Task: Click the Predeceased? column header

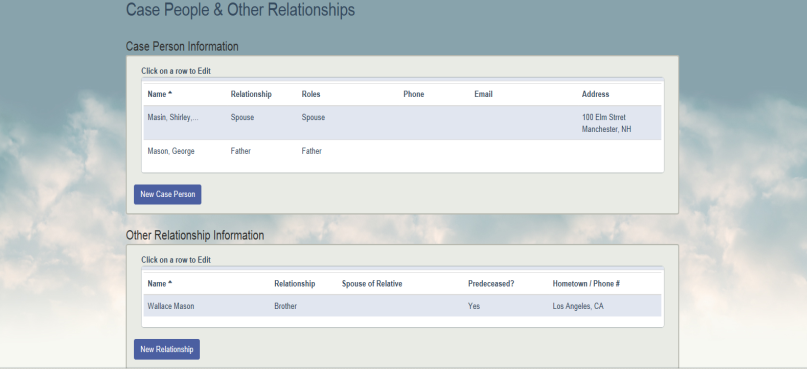Action: tap(491, 284)
